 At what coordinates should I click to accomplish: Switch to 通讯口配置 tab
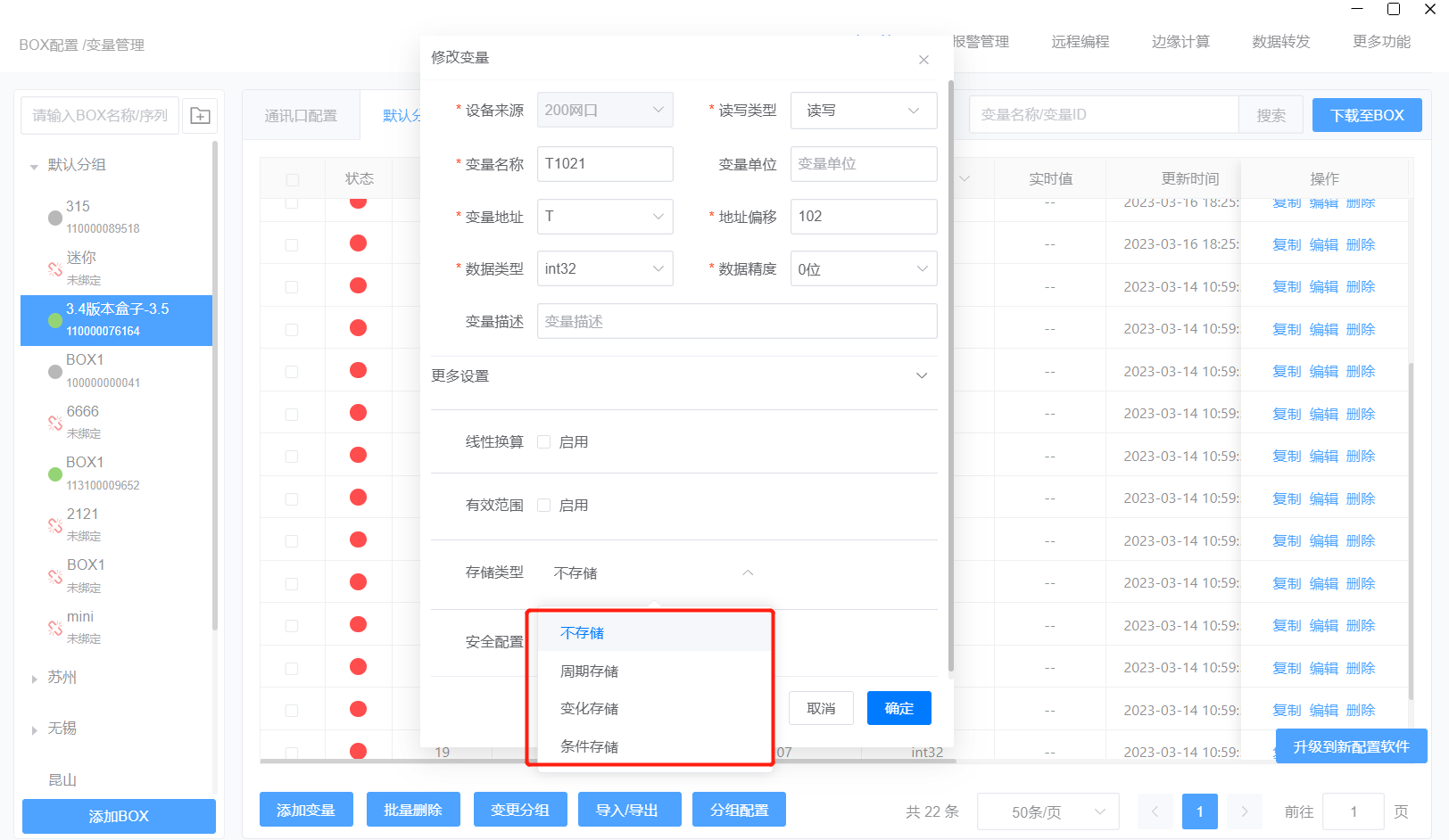click(x=301, y=116)
